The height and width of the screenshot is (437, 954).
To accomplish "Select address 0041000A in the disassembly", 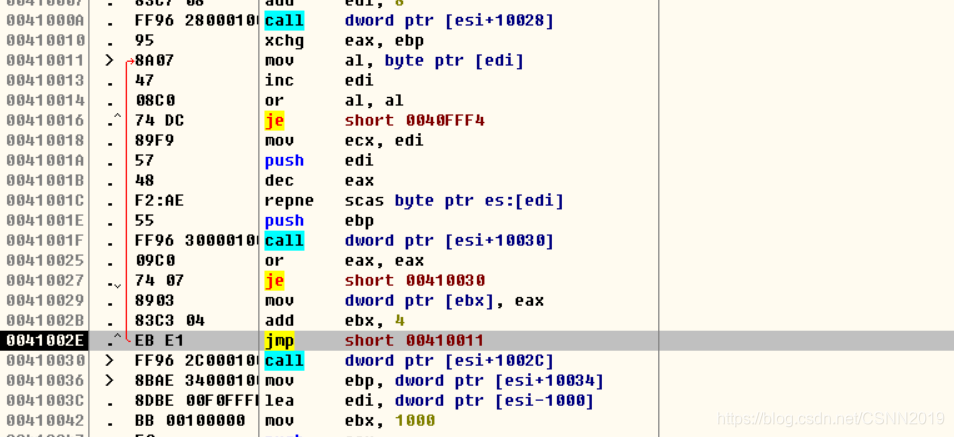I will [45, 21].
